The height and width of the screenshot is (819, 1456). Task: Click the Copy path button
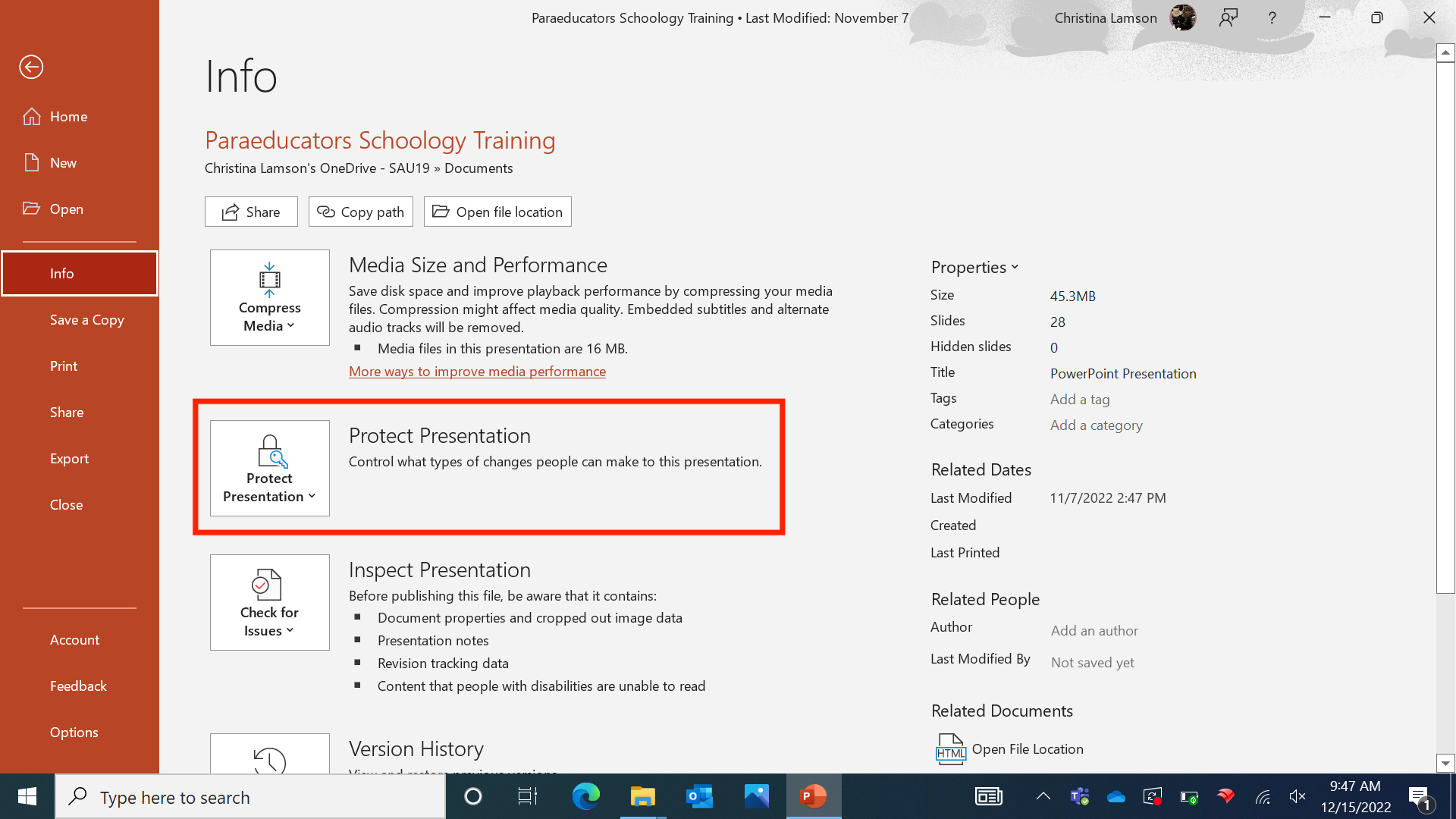click(361, 212)
